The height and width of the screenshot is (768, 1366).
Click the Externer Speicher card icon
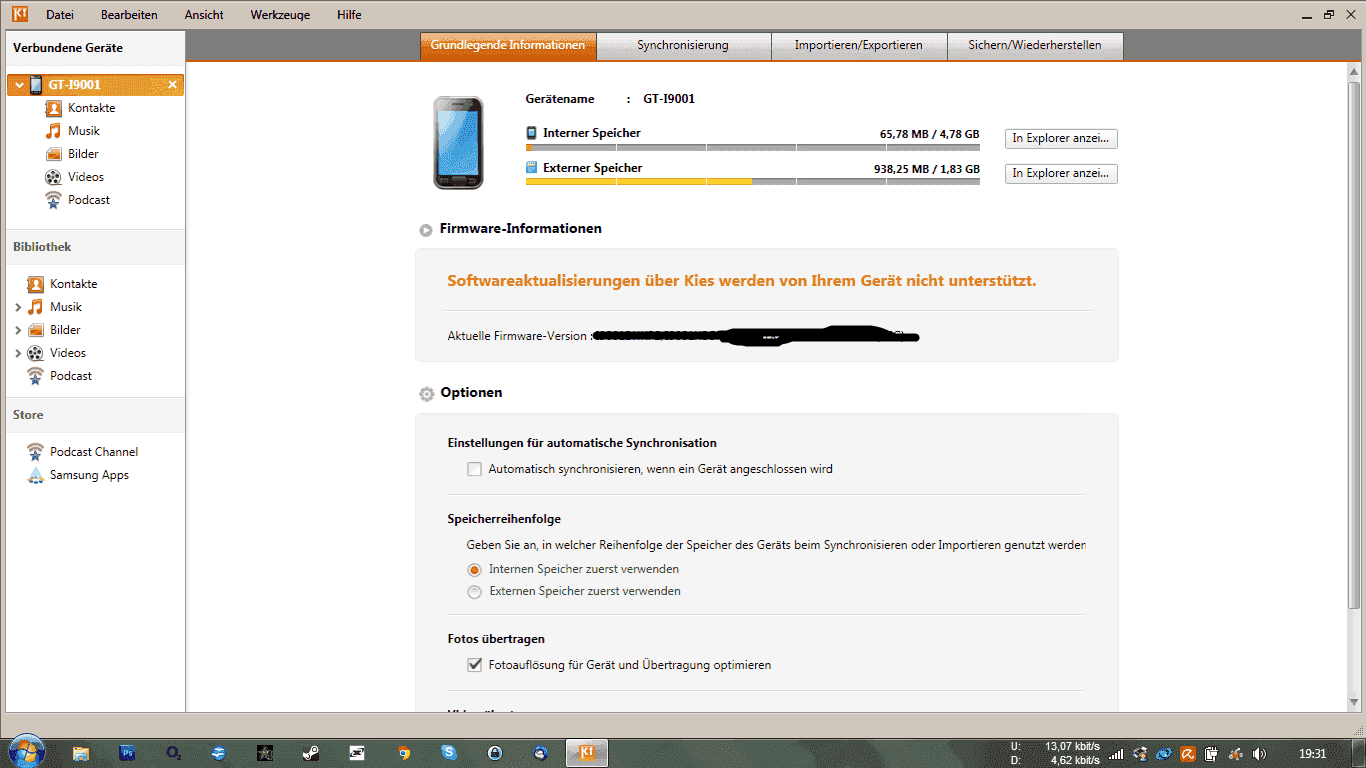point(531,168)
